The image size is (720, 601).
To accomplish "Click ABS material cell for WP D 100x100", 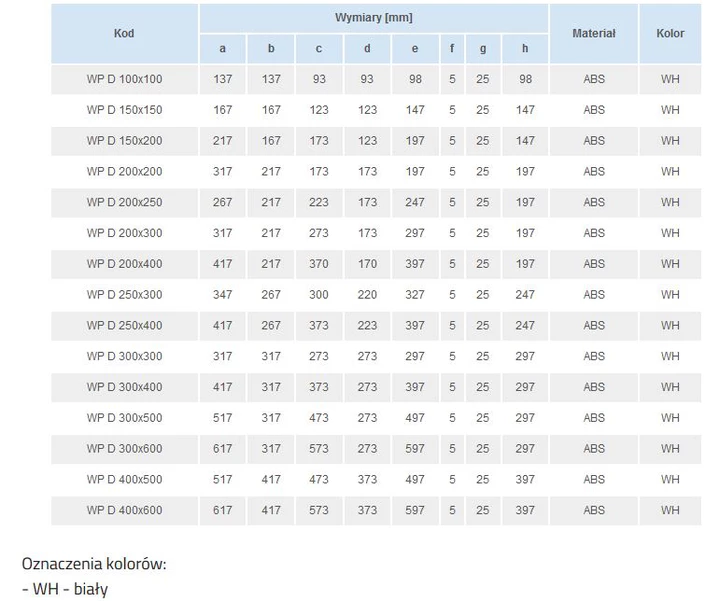I will pyautogui.click(x=594, y=79).
